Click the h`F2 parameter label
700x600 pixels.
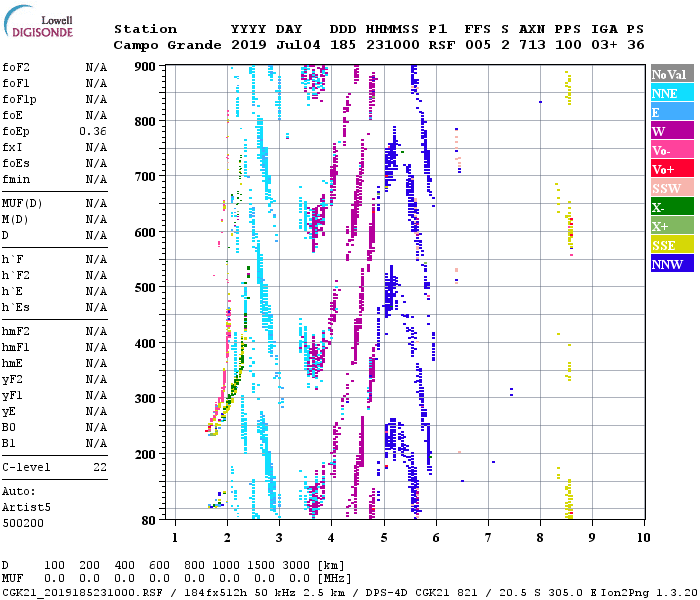(x=16, y=275)
